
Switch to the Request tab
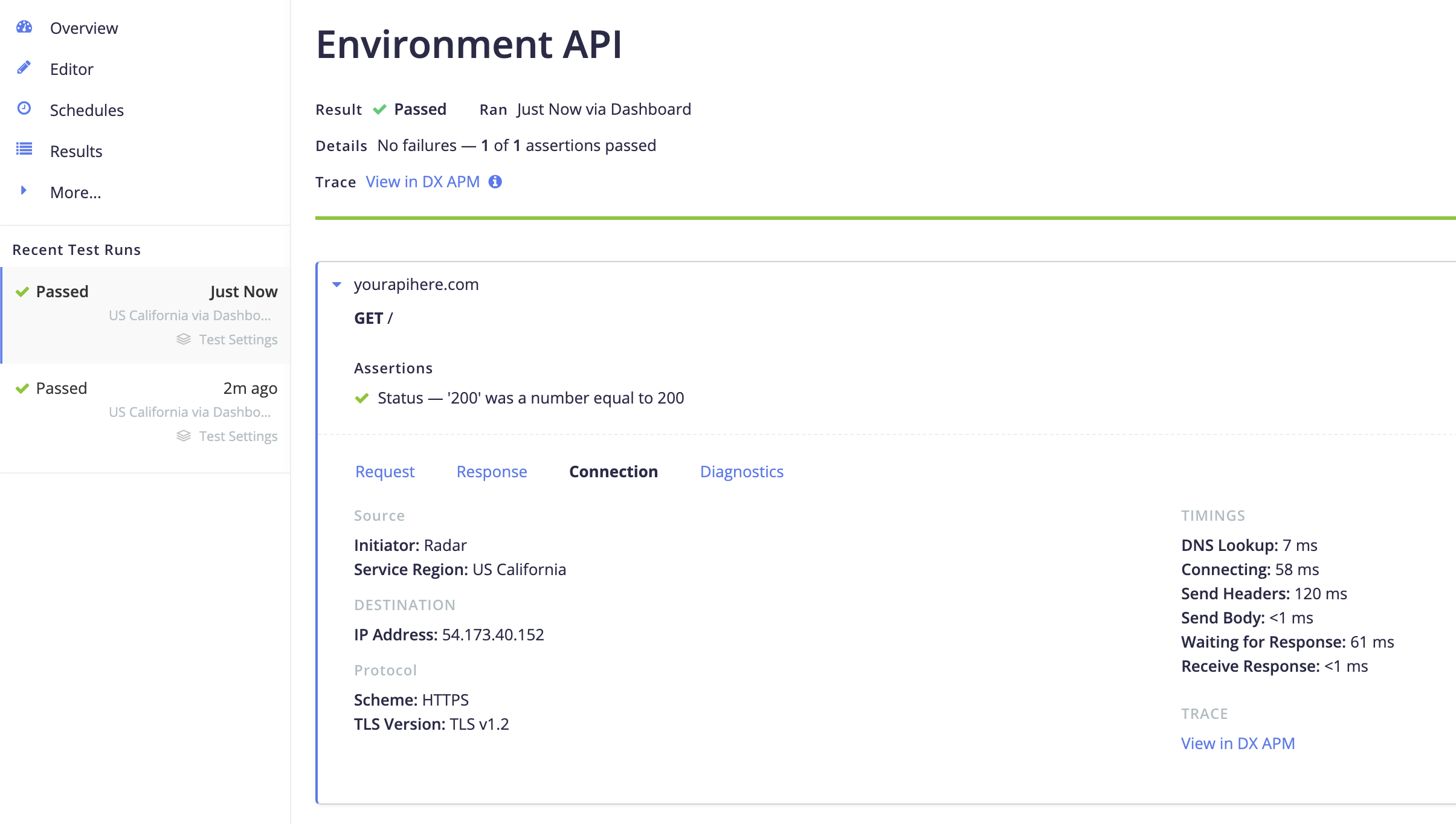[385, 472]
